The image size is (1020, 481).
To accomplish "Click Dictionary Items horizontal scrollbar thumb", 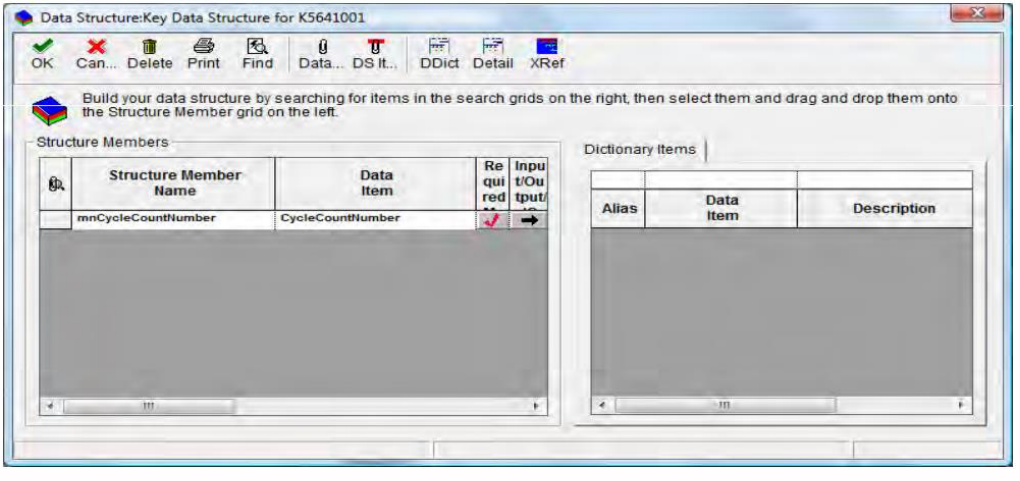I will [725, 405].
